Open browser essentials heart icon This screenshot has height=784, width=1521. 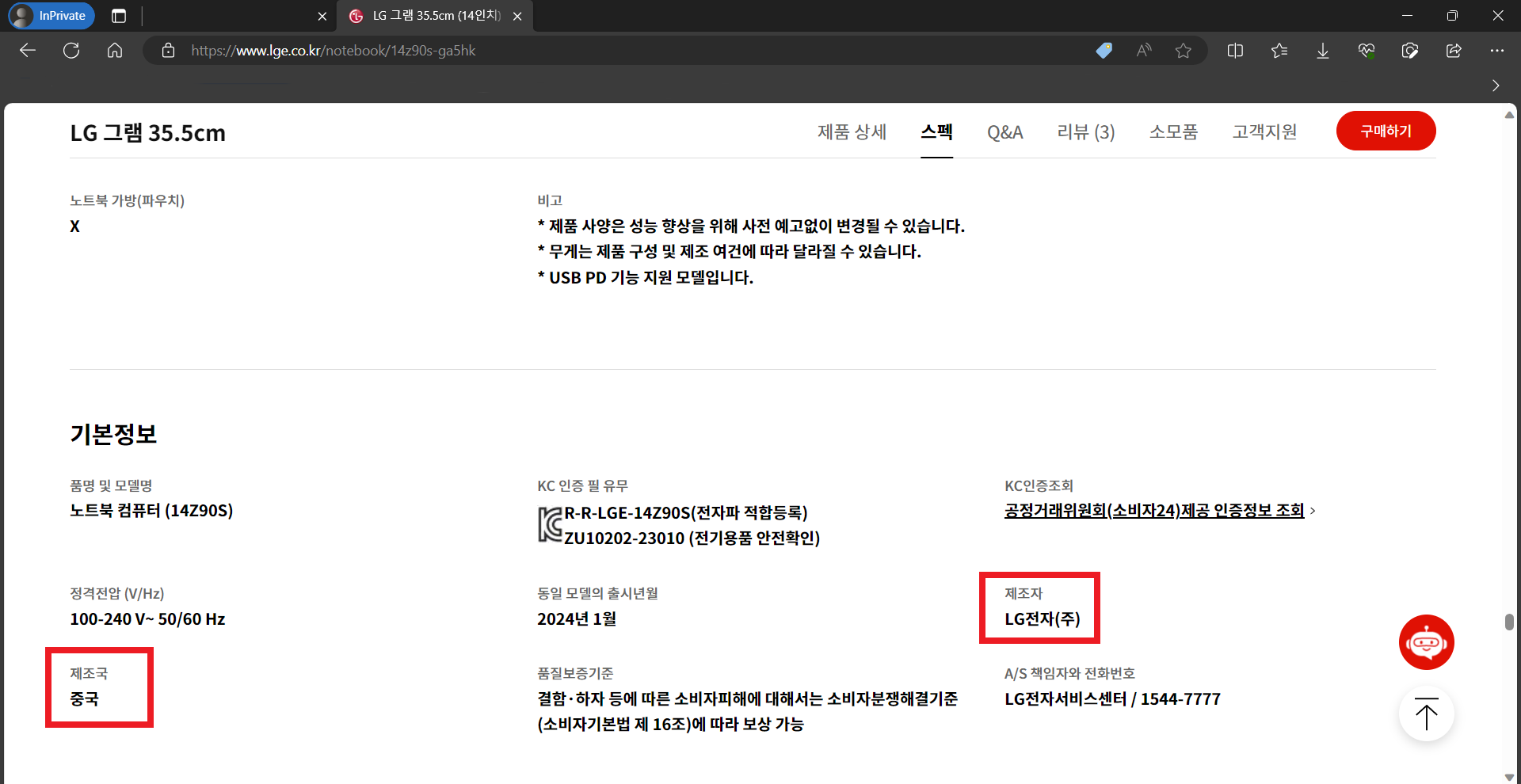[x=1367, y=51]
